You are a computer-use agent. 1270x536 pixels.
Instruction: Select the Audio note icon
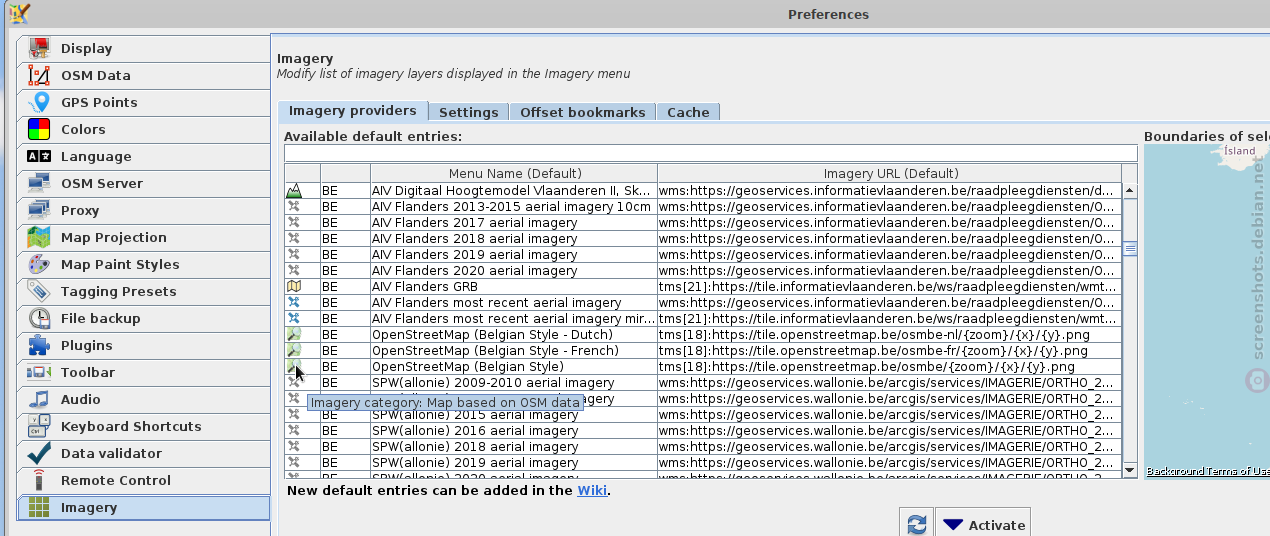[39, 399]
